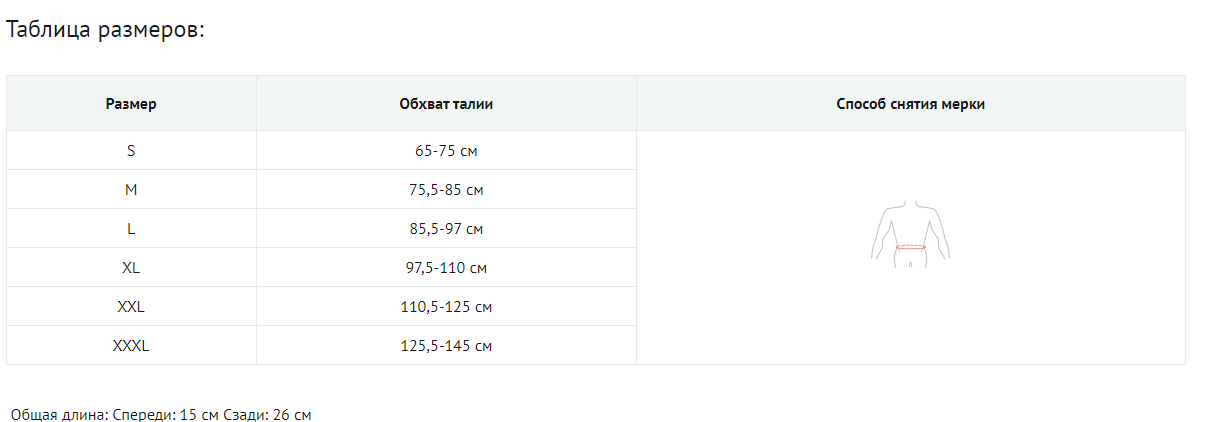Select the XXXL size cell
Screen dimensions: 1206x422
pos(131,346)
